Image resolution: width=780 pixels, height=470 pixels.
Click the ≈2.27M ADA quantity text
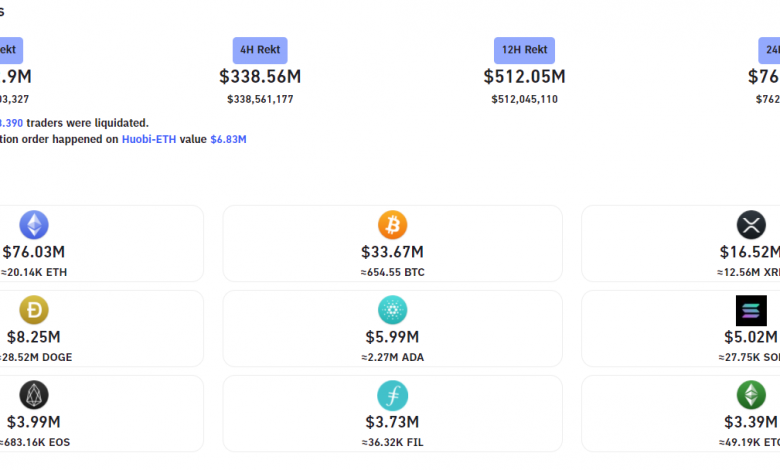point(392,357)
